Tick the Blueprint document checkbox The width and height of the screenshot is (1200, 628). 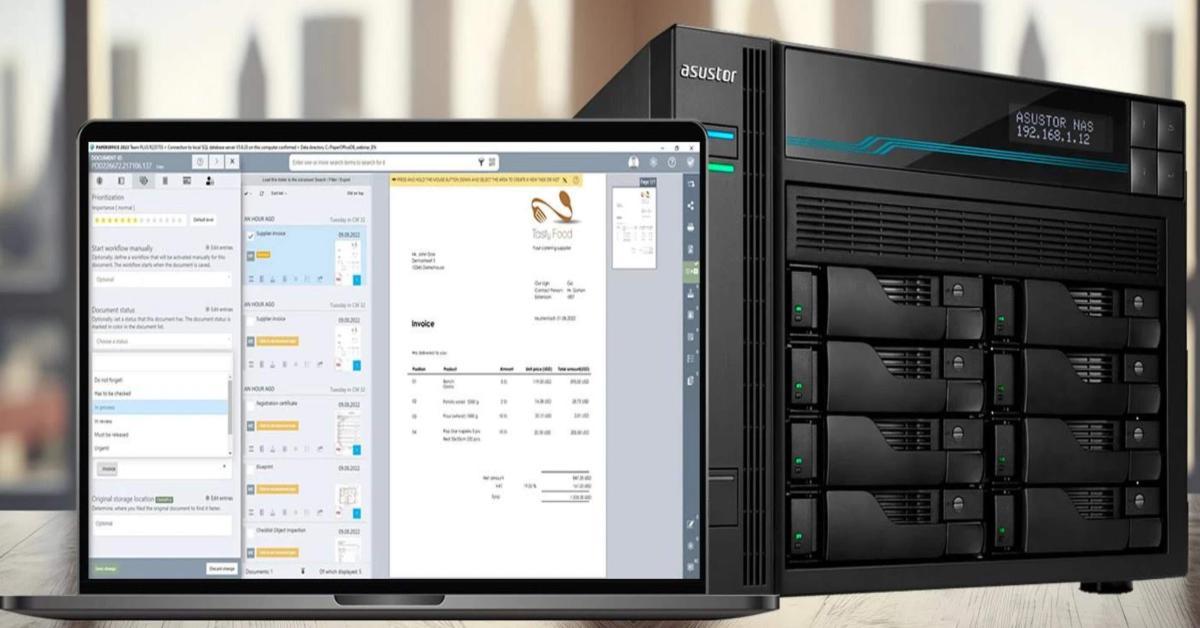250,467
